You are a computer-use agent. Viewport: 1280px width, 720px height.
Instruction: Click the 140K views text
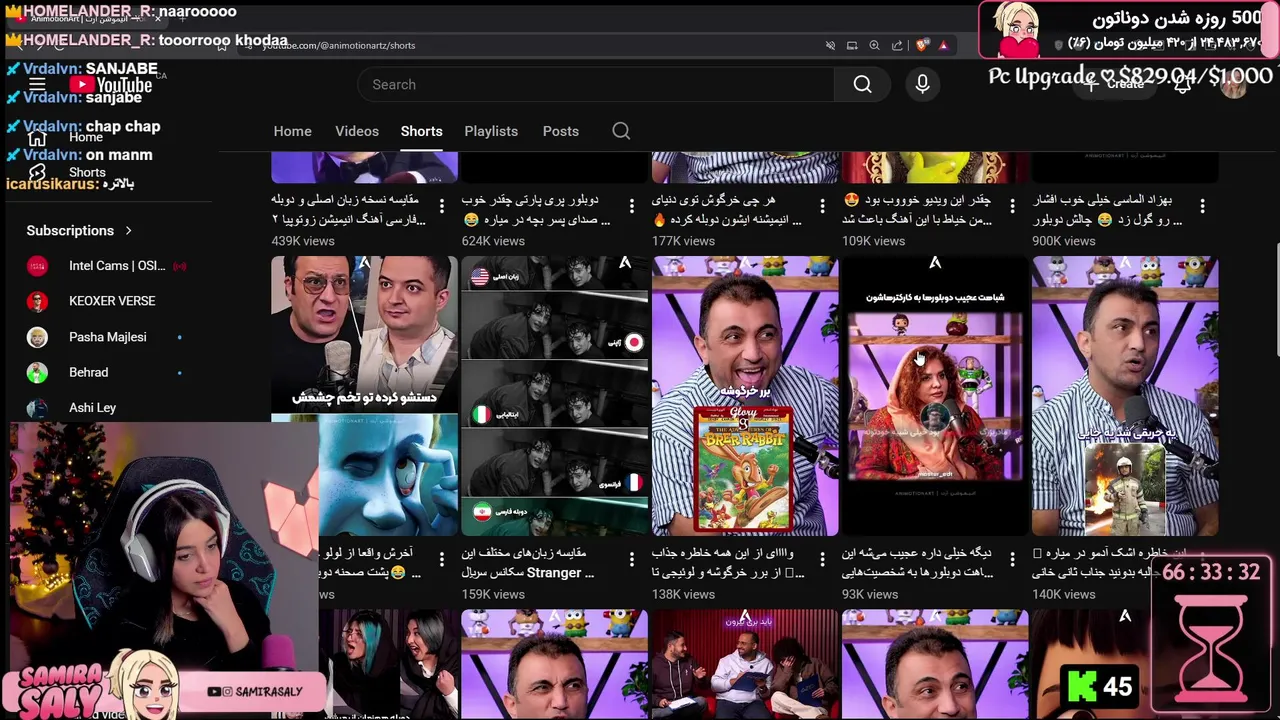pyautogui.click(x=1063, y=594)
